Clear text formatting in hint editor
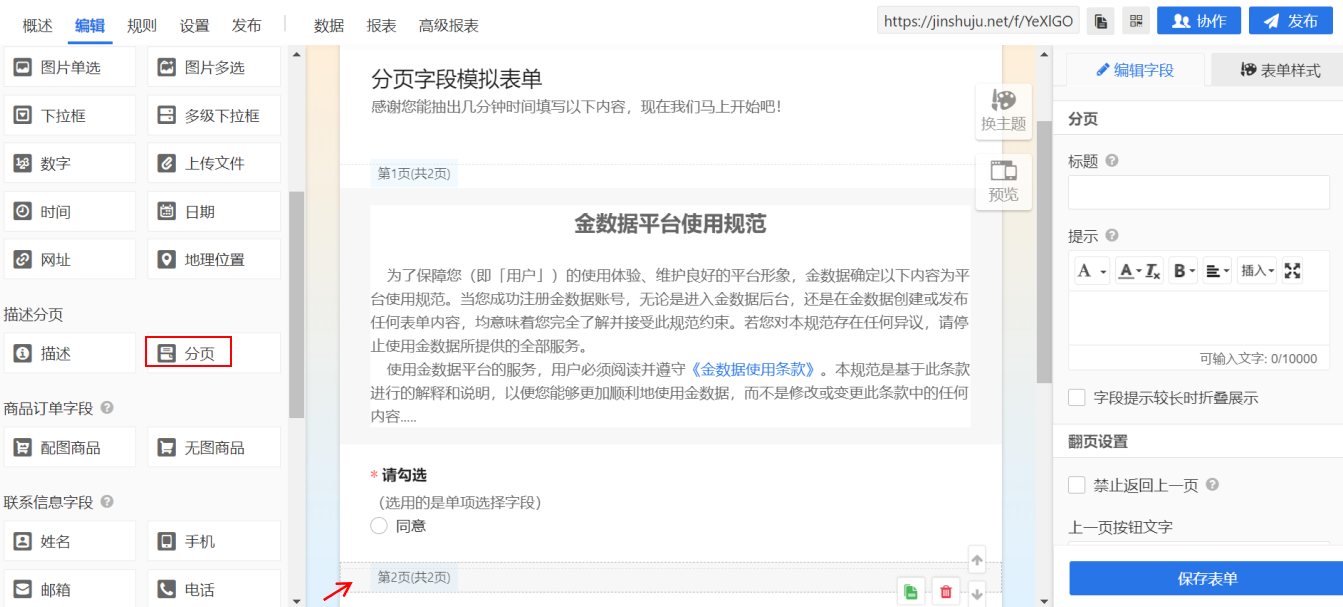1343x607 pixels. [1153, 271]
